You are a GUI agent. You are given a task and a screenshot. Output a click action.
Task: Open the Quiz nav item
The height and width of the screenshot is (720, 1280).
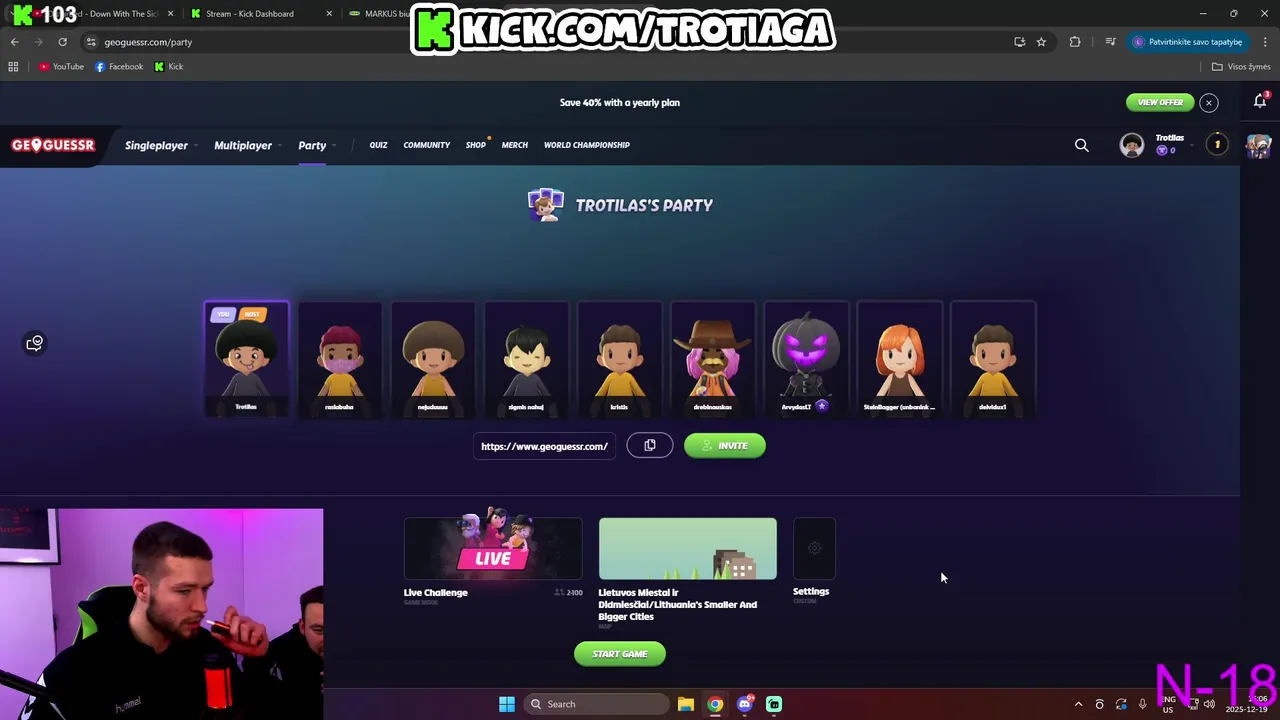pyautogui.click(x=378, y=145)
